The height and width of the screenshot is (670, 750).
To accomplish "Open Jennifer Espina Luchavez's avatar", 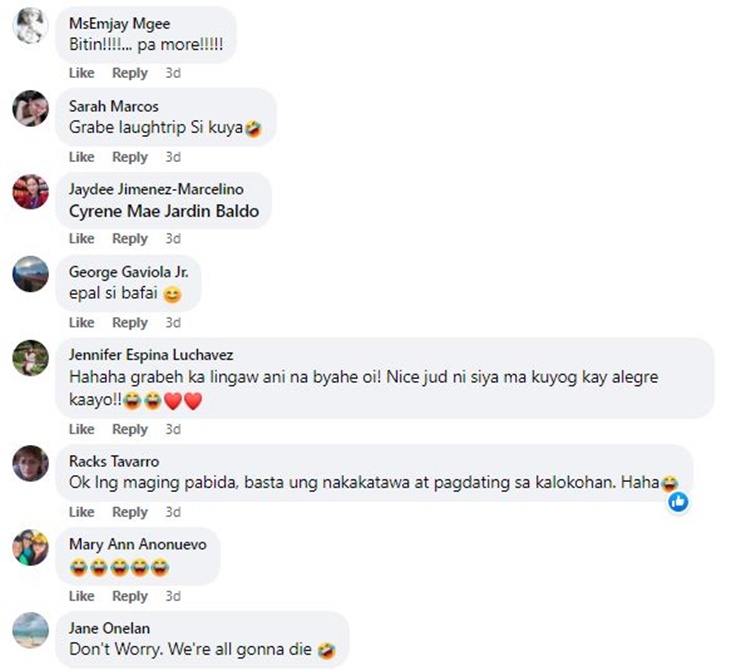I will (30, 357).
